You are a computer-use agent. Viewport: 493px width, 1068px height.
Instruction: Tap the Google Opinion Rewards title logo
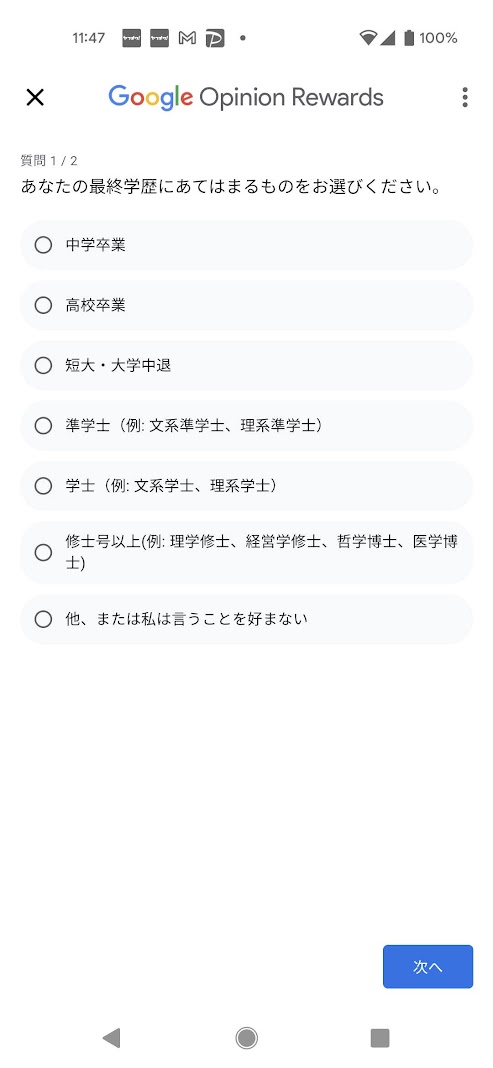[246, 97]
